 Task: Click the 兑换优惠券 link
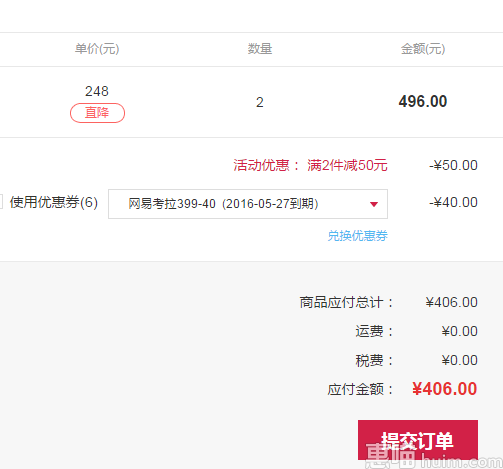(x=358, y=236)
